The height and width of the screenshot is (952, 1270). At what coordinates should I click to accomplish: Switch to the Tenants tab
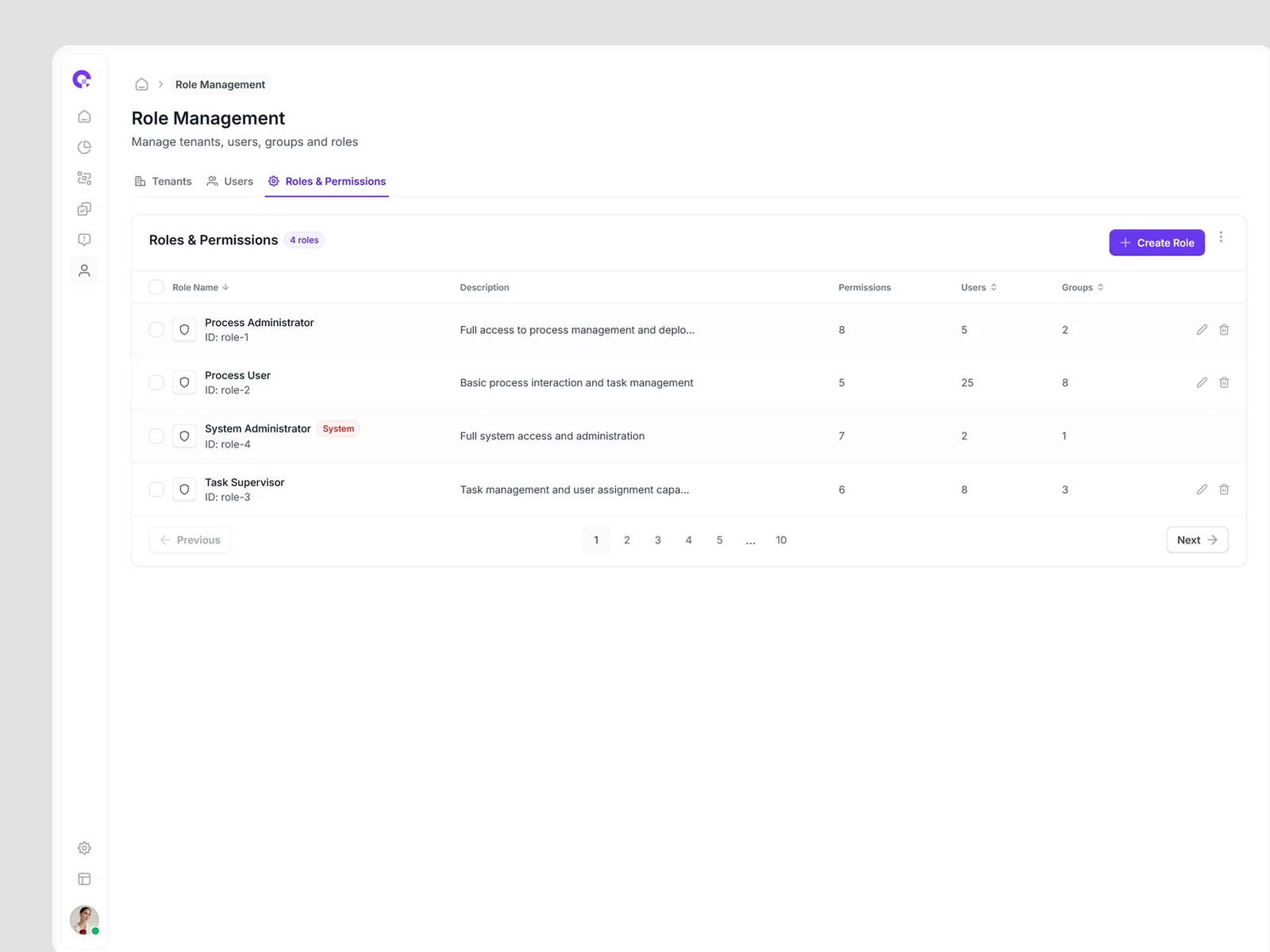tap(164, 182)
